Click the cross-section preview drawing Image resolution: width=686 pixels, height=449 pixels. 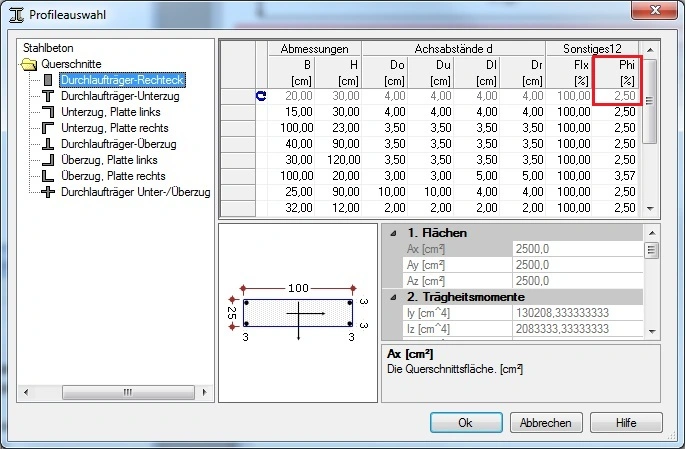pyautogui.click(x=298, y=312)
